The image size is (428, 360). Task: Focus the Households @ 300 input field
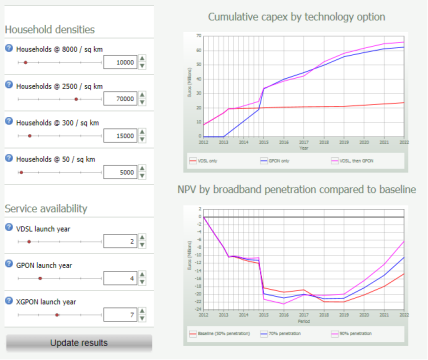120,136
